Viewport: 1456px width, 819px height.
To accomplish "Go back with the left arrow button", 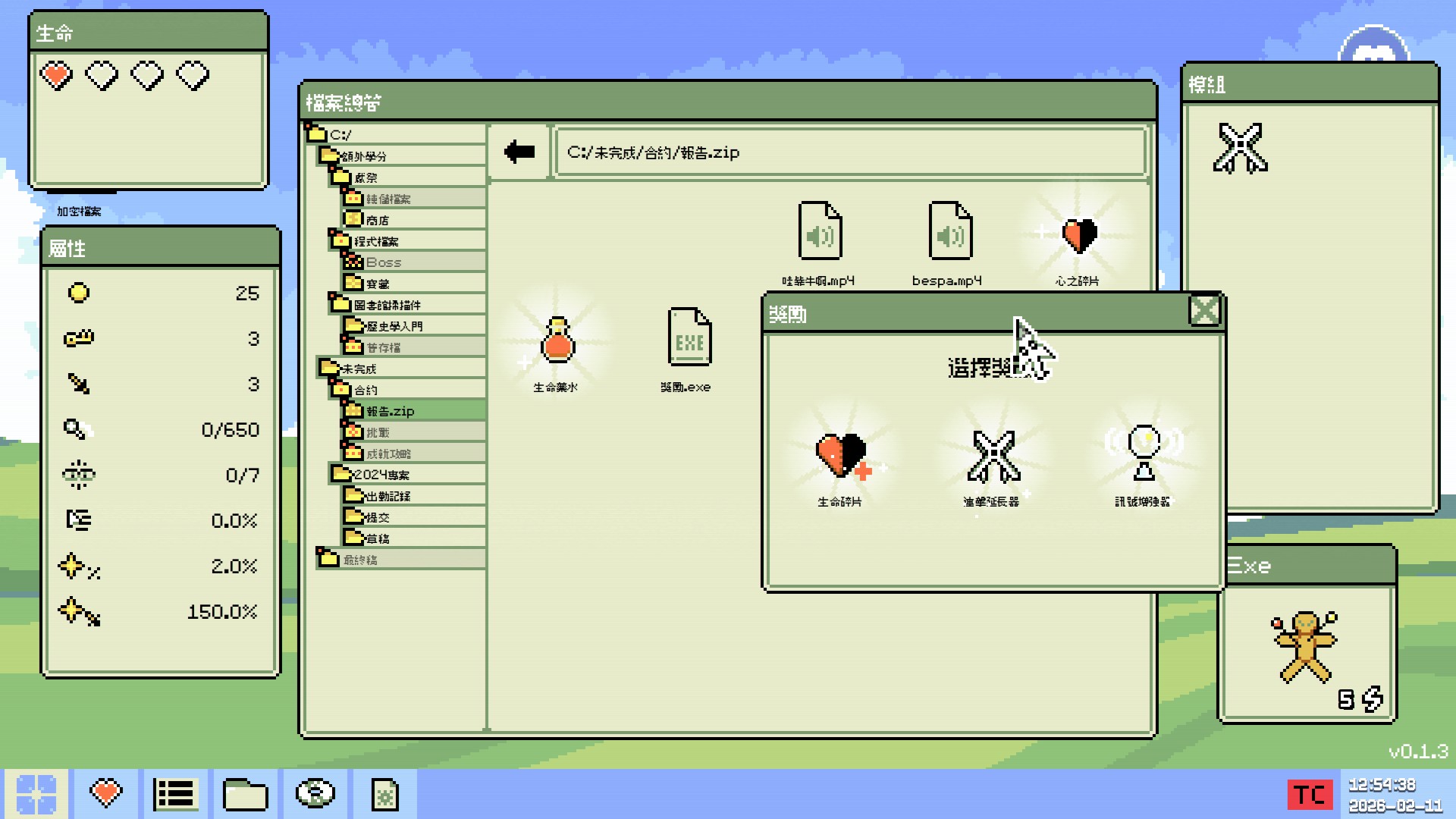I will pyautogui.click(x=519, y=152).
